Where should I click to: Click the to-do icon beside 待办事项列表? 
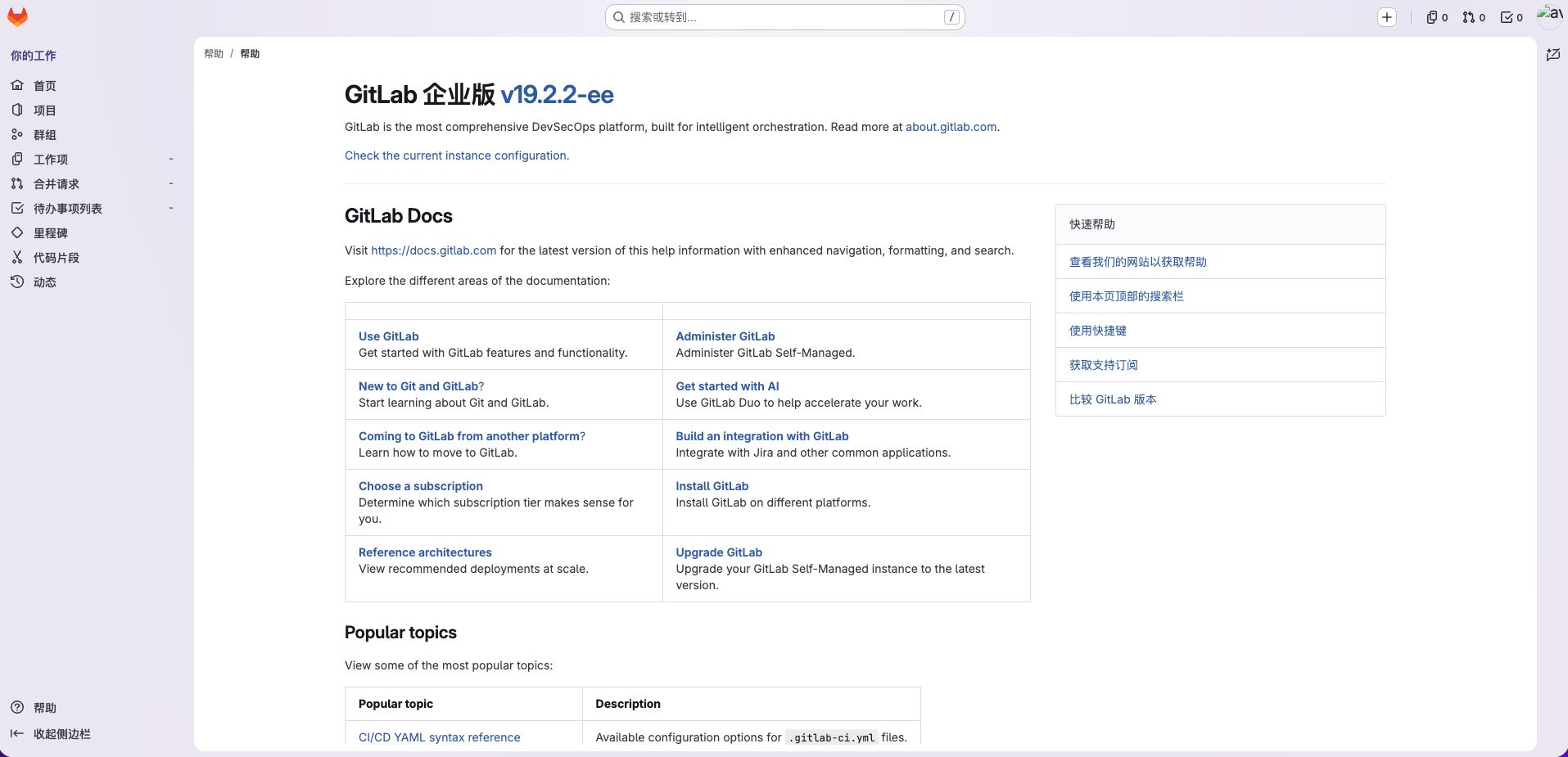[17, 208]
